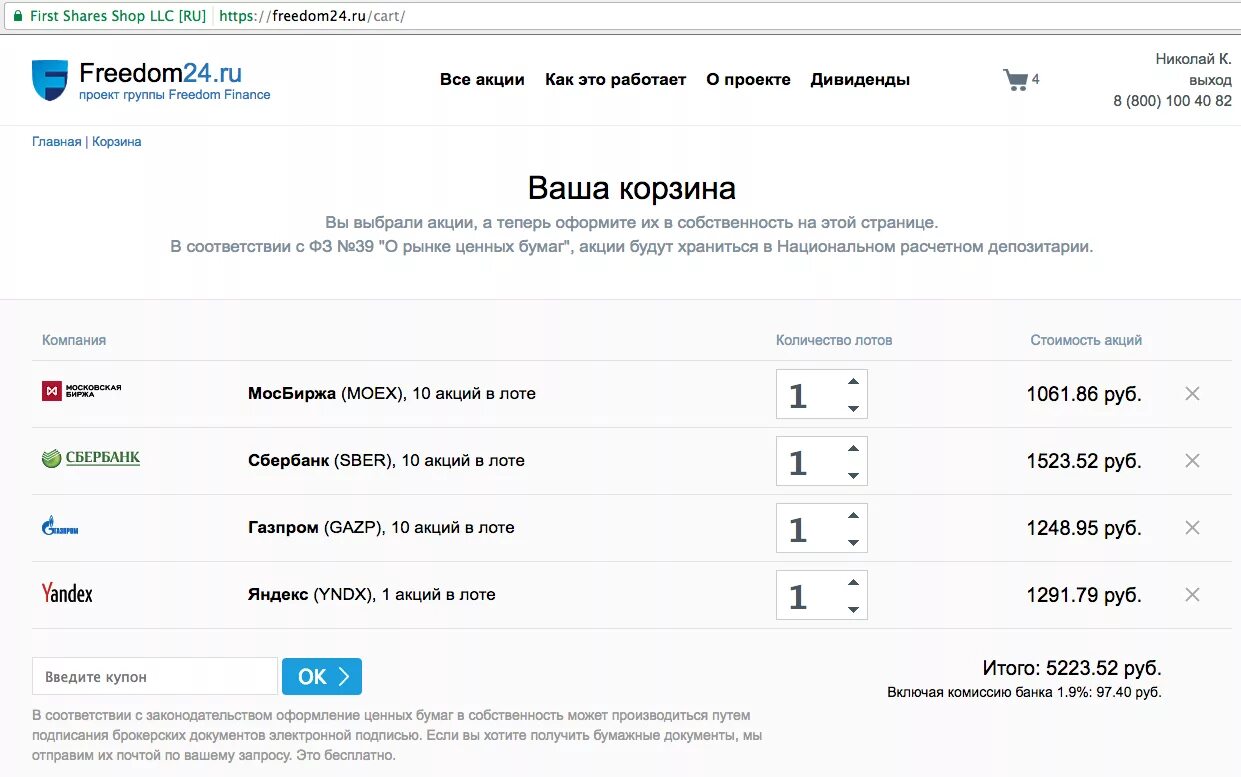
Task: Remove Сбербанк (SBER) from the cart
Action: pos(1192,461)
